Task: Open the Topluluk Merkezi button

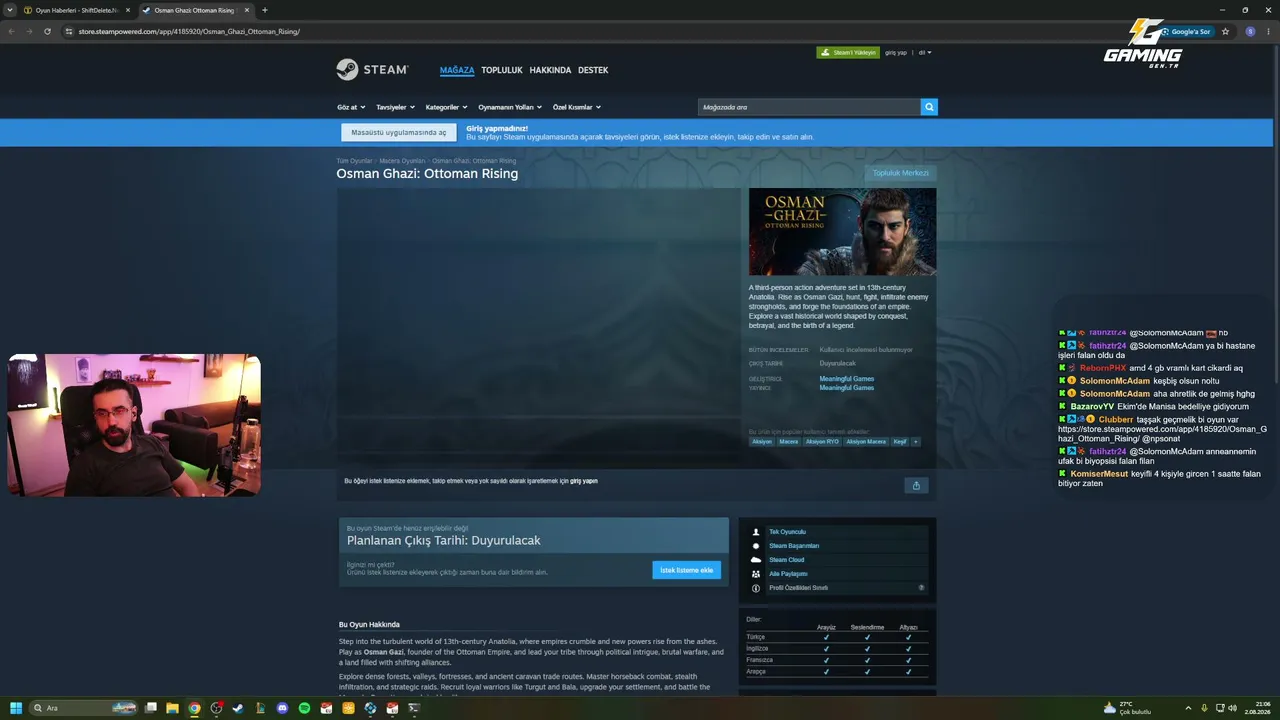Action: (901, 173)
